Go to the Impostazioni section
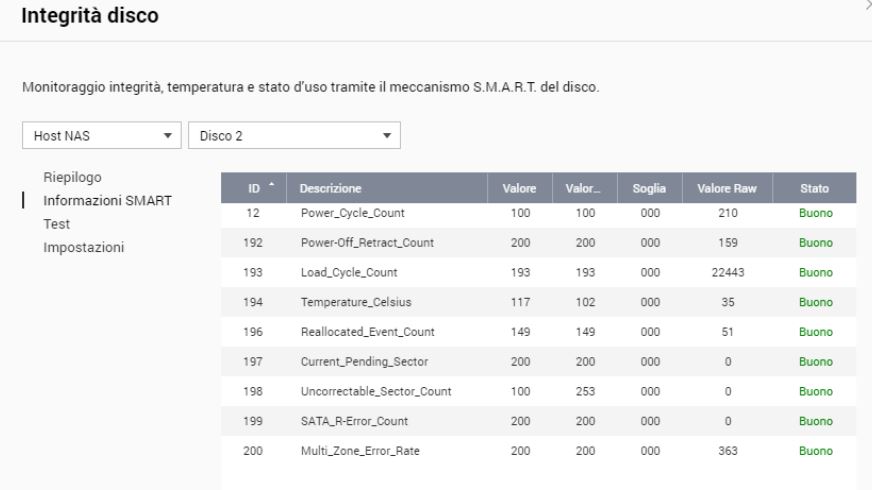 81,246
